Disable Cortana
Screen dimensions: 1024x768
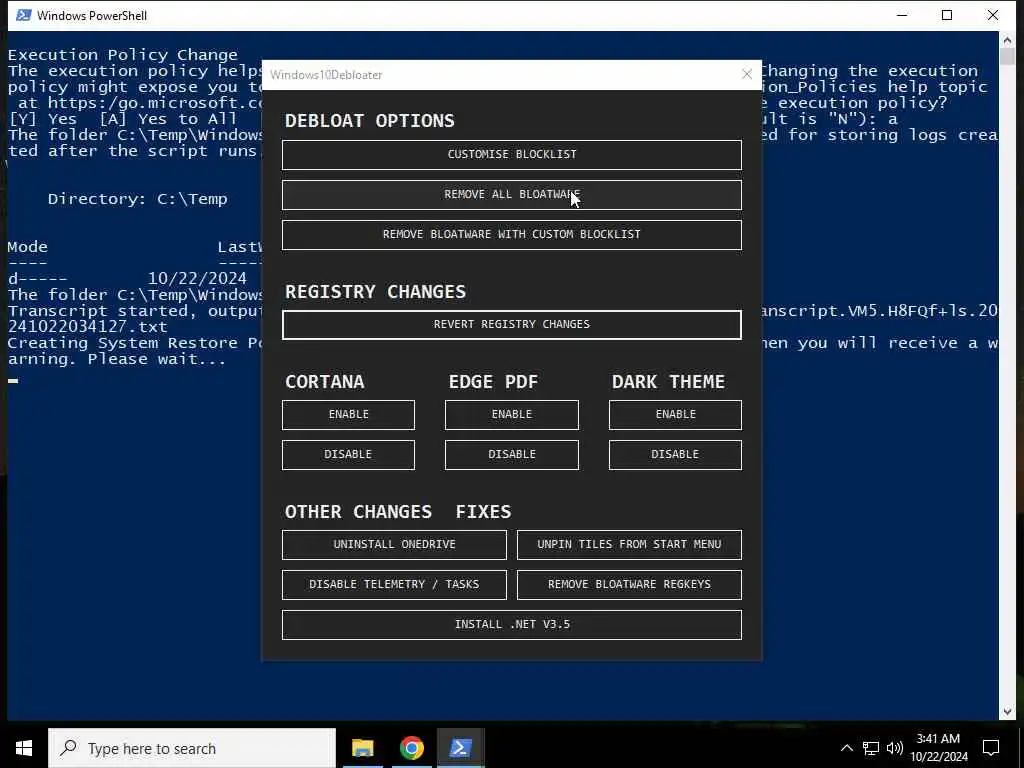348,455
